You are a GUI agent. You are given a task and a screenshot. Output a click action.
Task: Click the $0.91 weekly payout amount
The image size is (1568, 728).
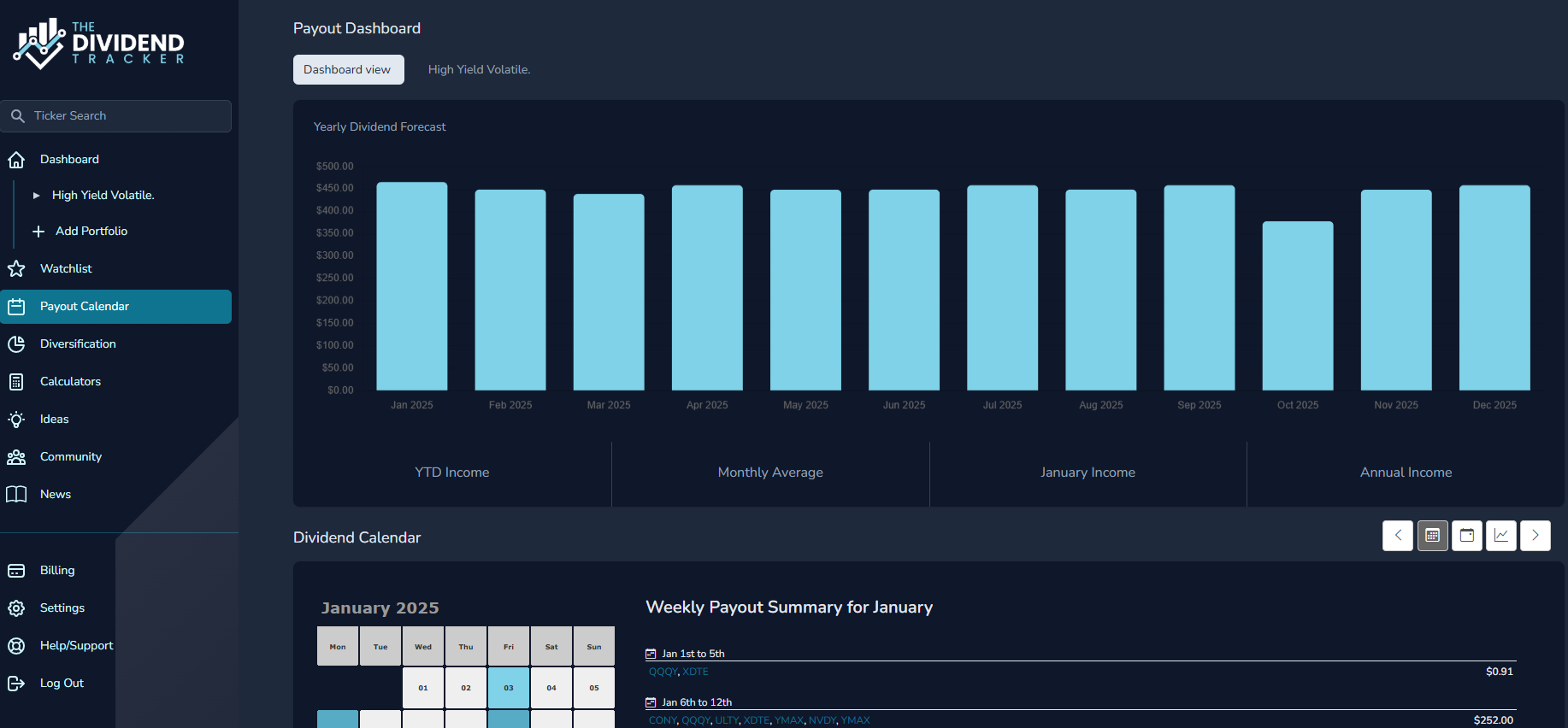[x=1500, y=672]
